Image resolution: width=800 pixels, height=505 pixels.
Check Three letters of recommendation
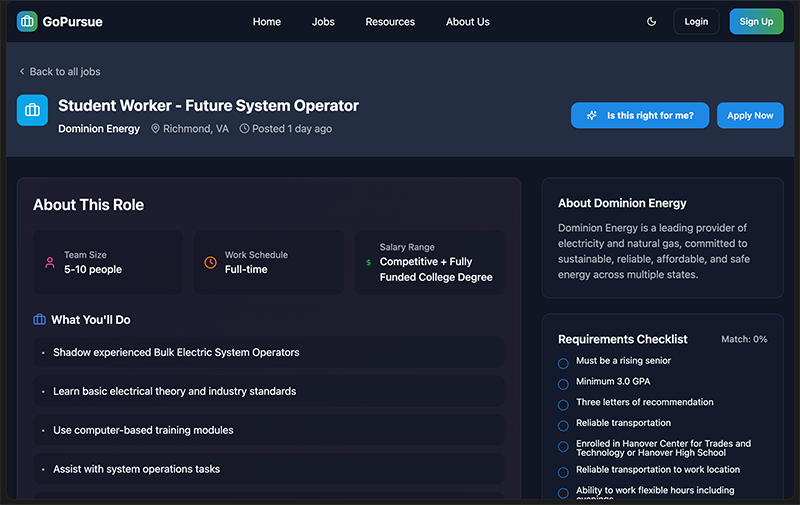point(563,405)
